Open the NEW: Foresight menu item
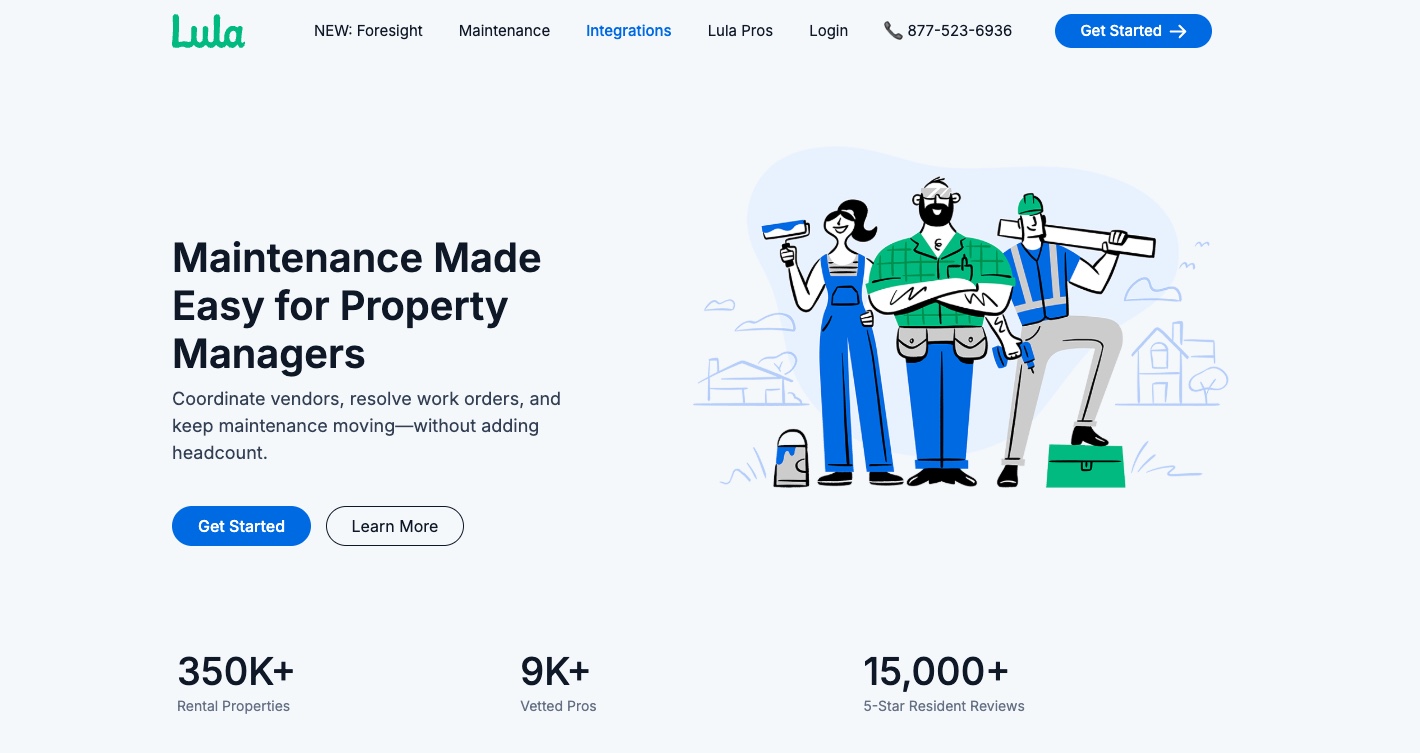 368,31
